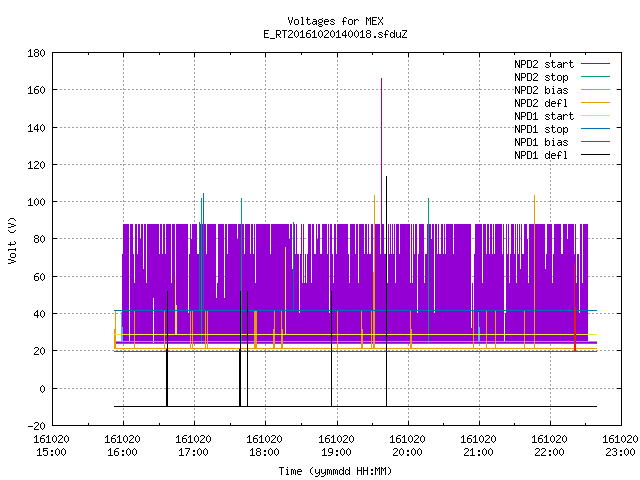The height and width of the screenshot is (480, 640).
Task: Click the 'NPD2 defl' legend label
Action: tap(541, 103)
